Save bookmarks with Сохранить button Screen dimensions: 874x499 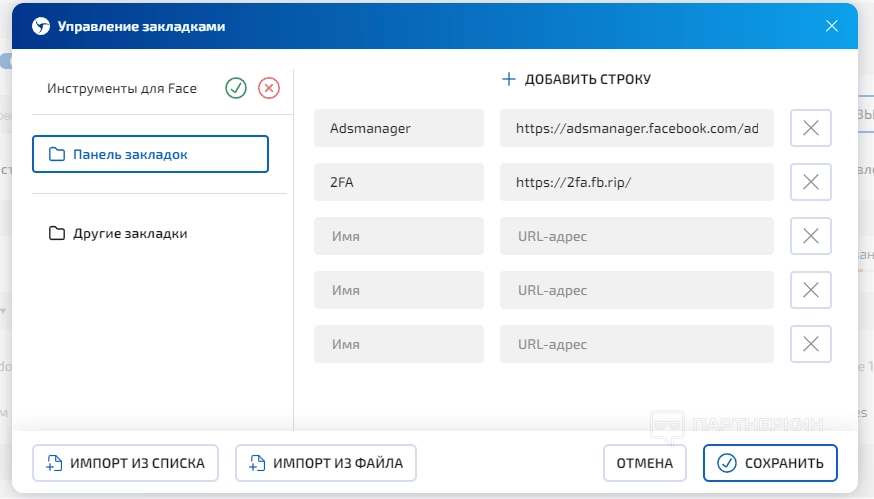[x=770, y=463]
